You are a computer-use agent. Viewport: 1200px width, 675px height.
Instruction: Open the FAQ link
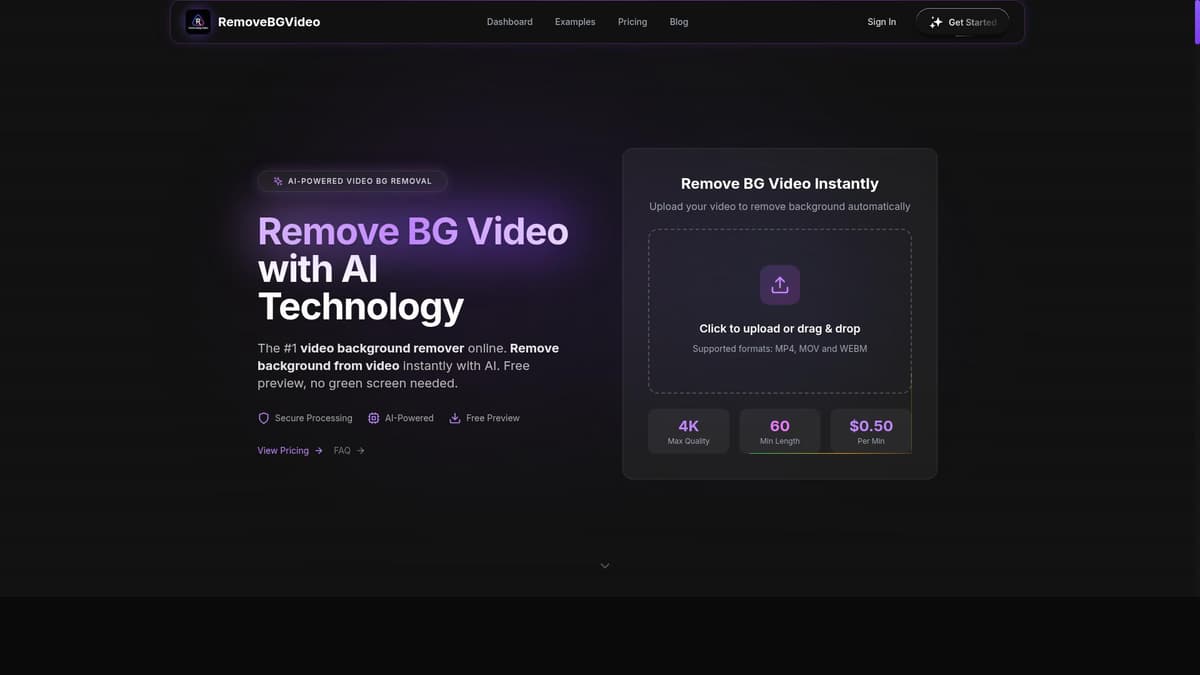pos(343,450)
